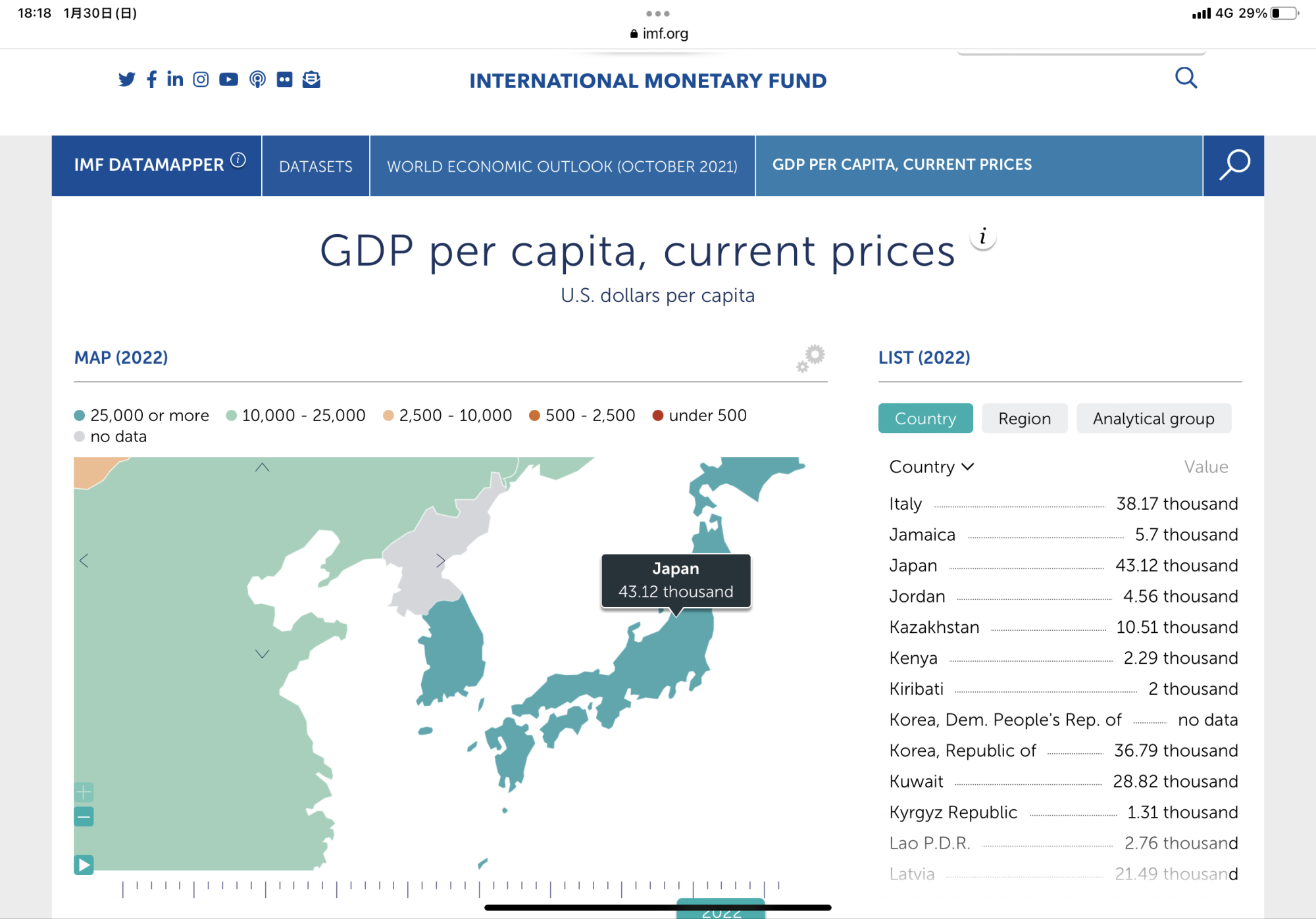Image resolution: width=1316 pixels, height=919 pixels.
Task: Open the site search in IMF header
Action: (1186, 78)
